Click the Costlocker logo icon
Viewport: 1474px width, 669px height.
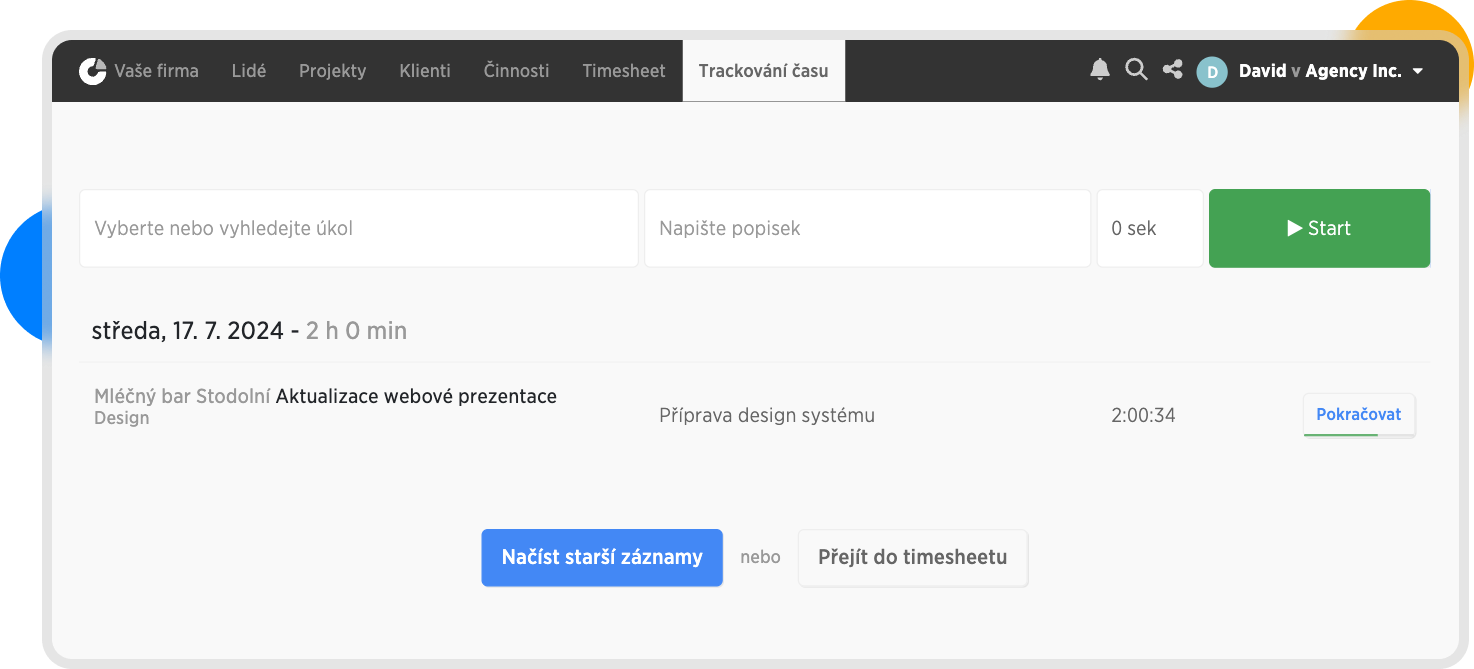click(93, 71)
